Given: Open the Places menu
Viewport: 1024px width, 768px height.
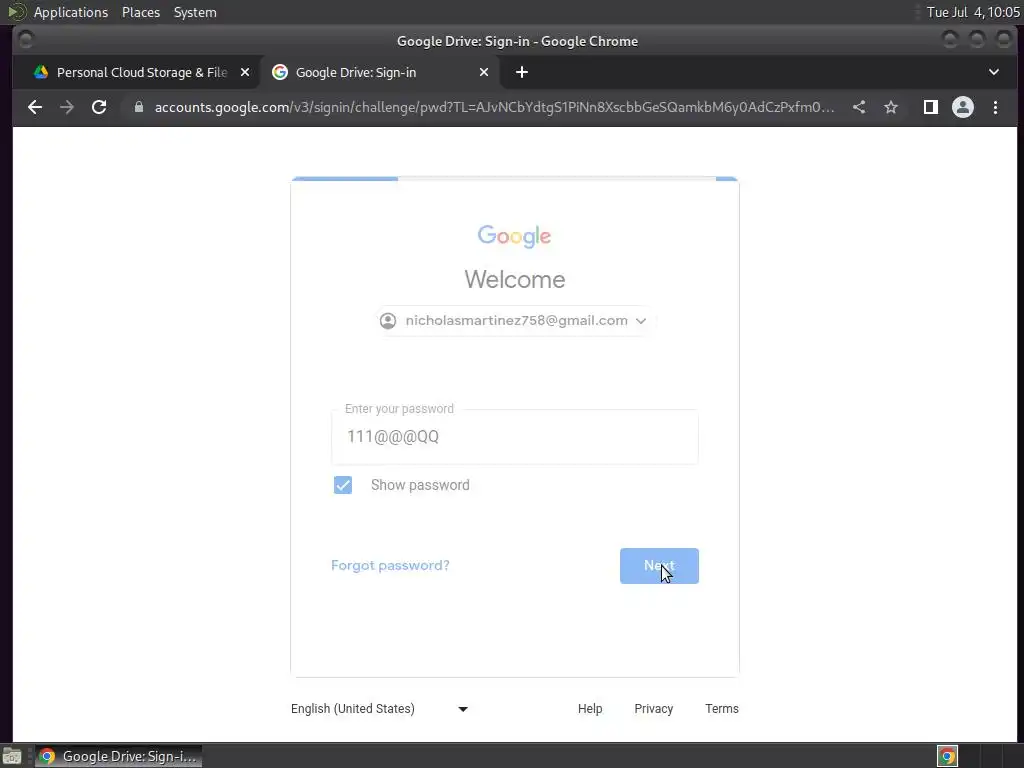Looking at the screenshot, I should 141,12.
